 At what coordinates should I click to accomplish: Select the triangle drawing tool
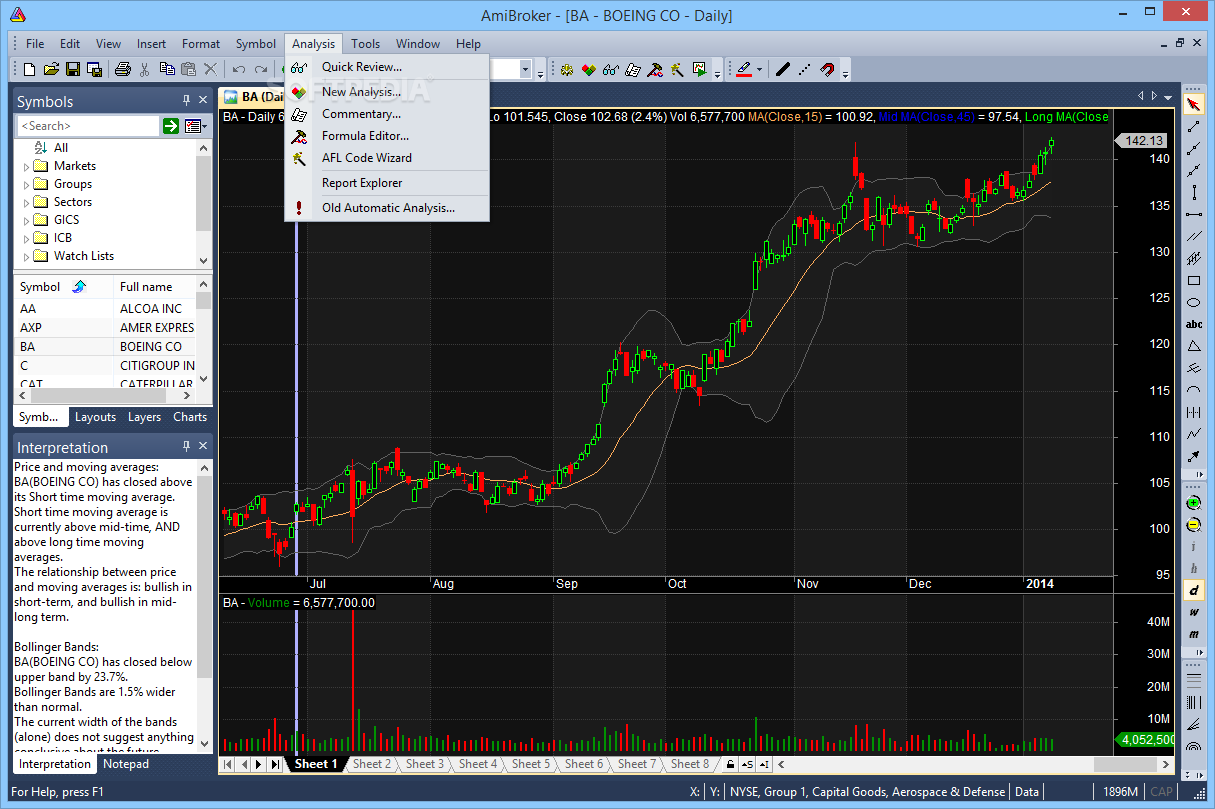tap(1193, 346)
